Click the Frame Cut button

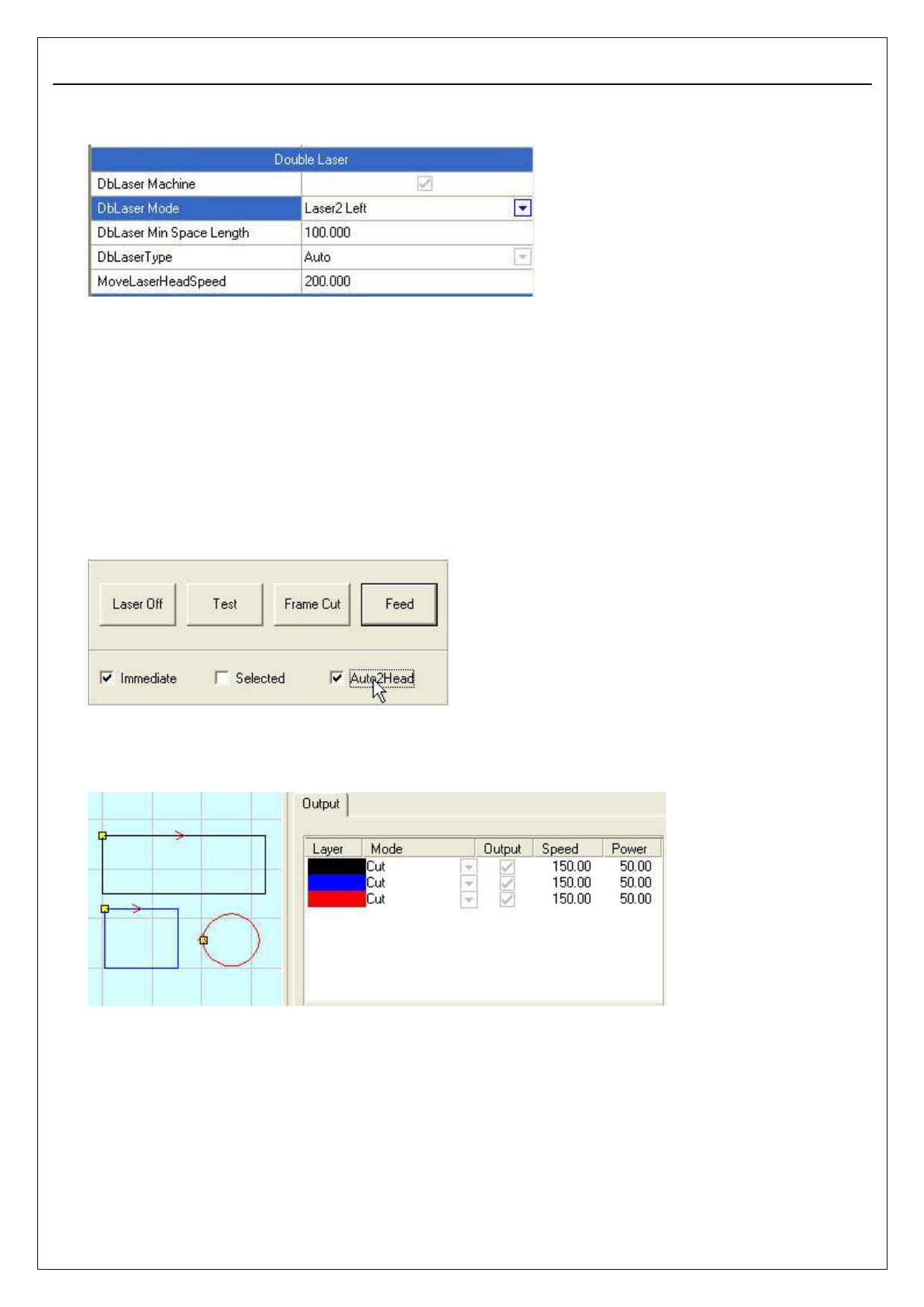(311, 604)
